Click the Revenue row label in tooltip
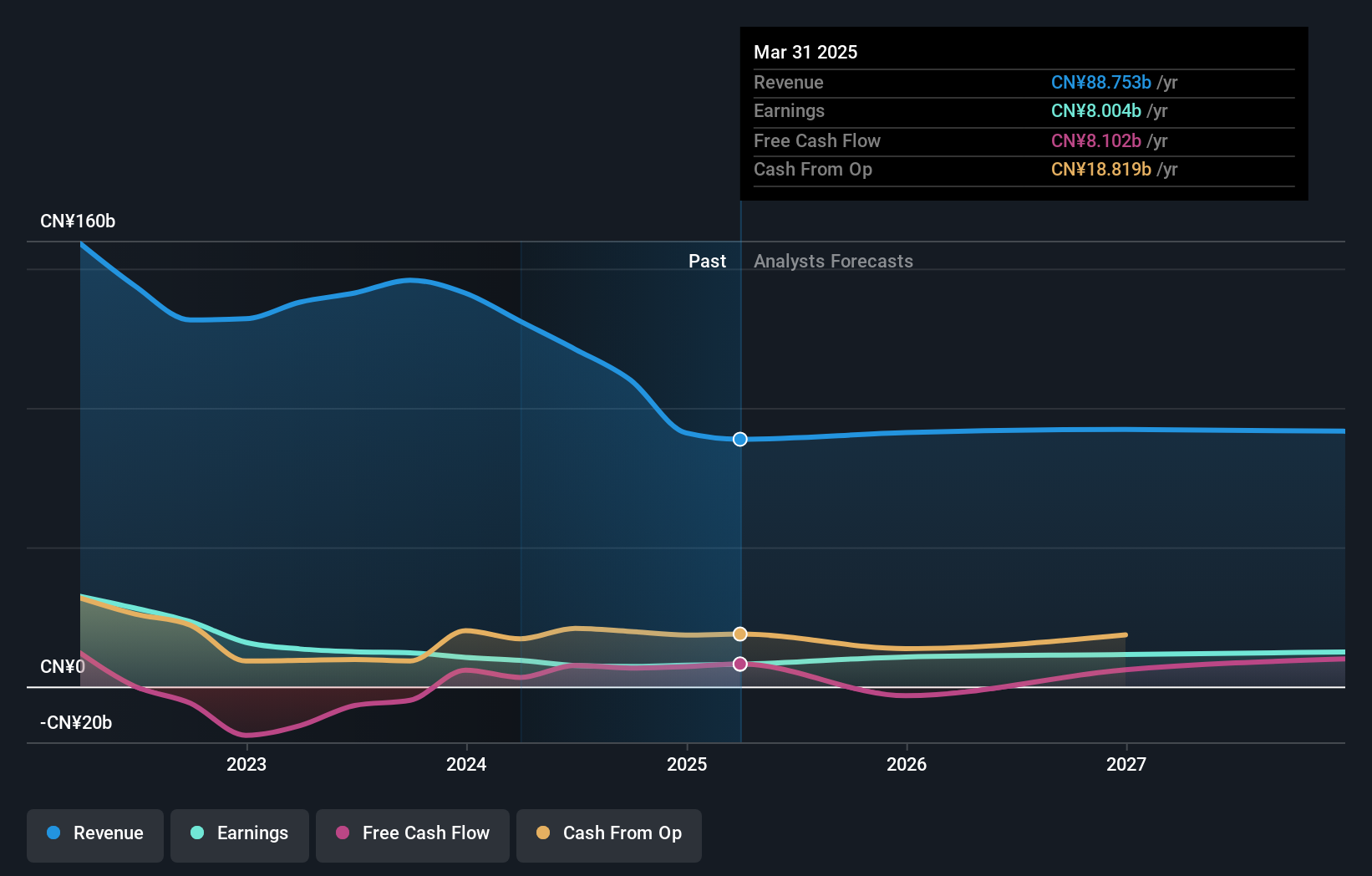Screen dimensions: 1372x876 point(789,82)
